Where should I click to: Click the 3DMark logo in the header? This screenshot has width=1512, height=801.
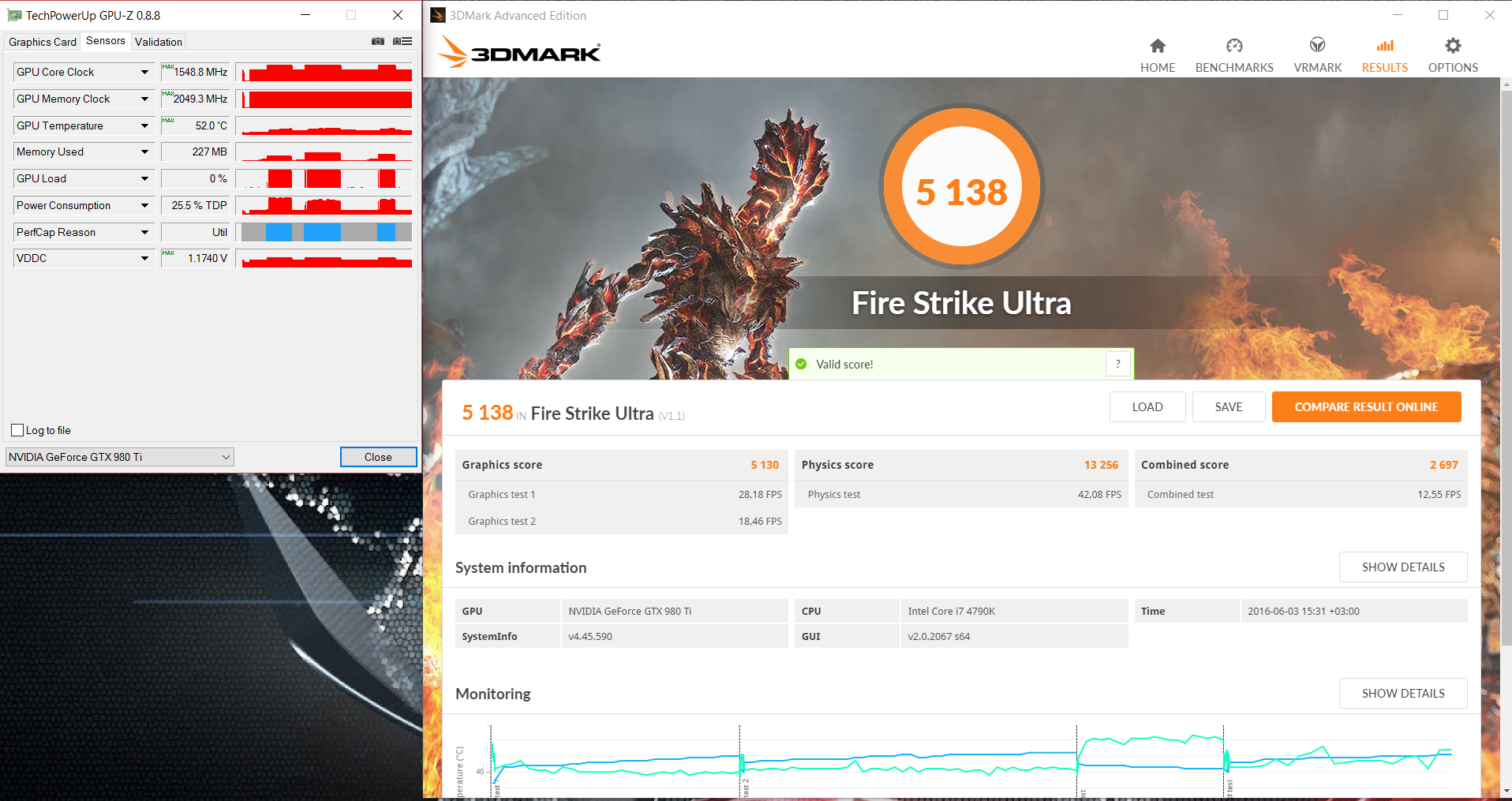click(519, 52)
